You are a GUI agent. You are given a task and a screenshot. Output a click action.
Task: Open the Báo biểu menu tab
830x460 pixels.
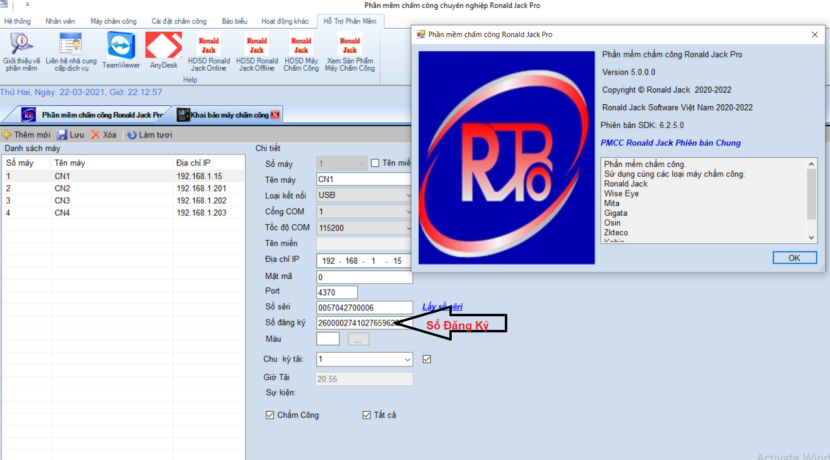234,21
